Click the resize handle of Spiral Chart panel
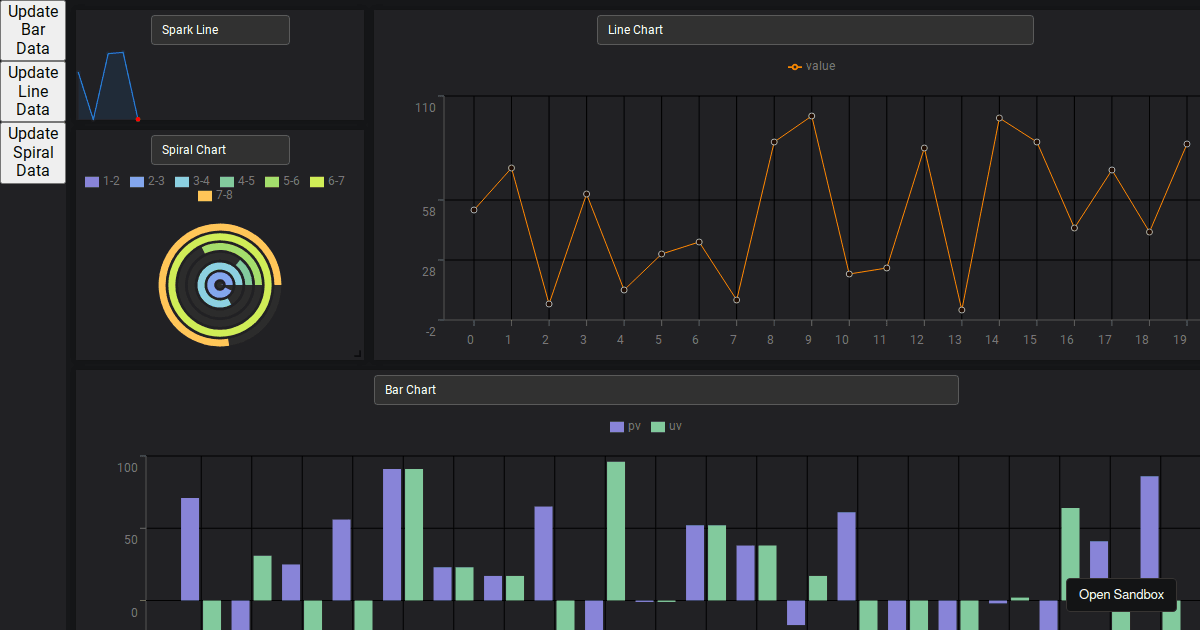This screenshot has height=630, width=1200. click(358, 354)
